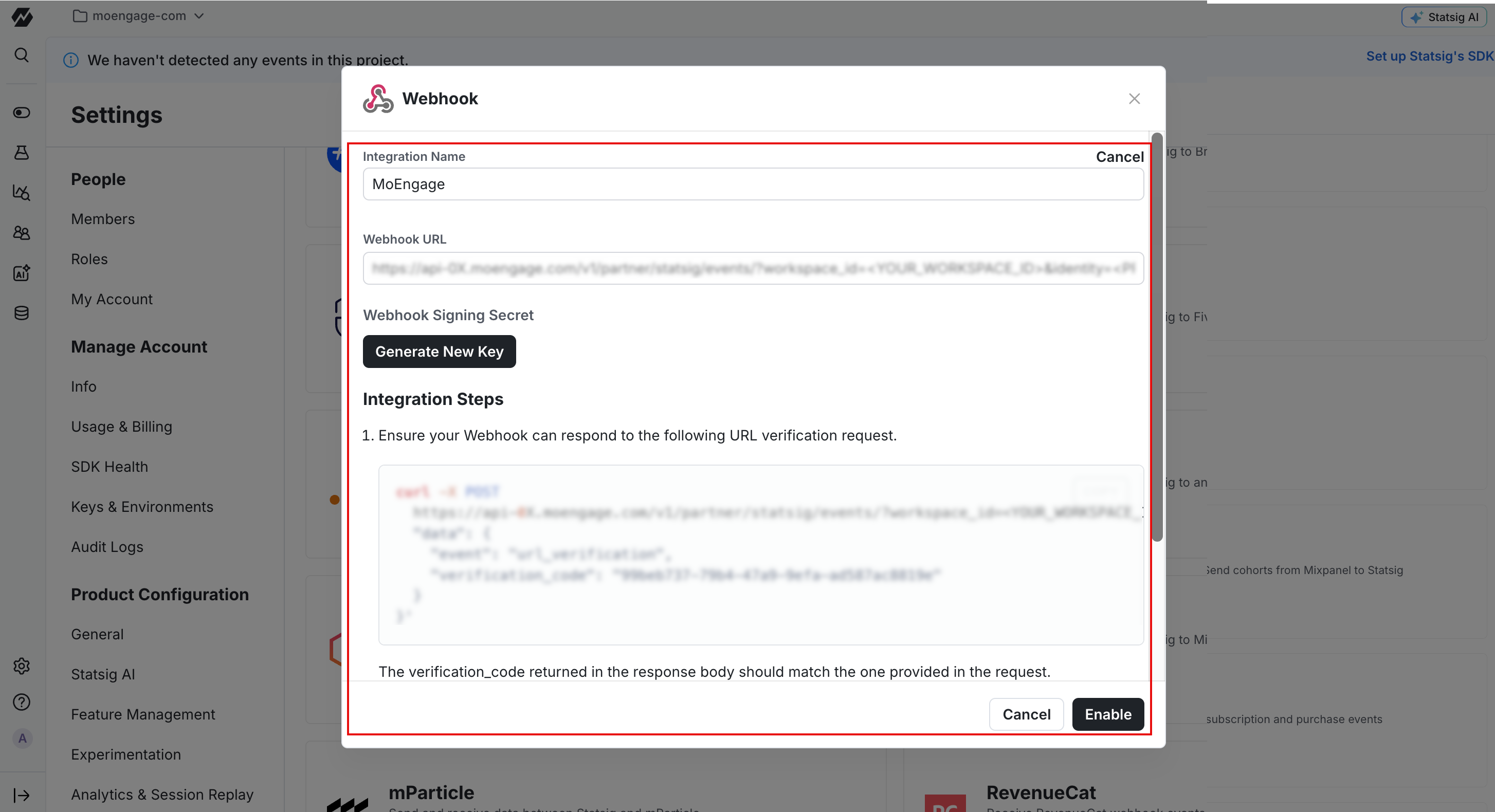Expand the sidebar with arrow icon
Image resolution: width=1495 pixels, height=812 pixels.
pyautogui.click(x=22, y=795)
